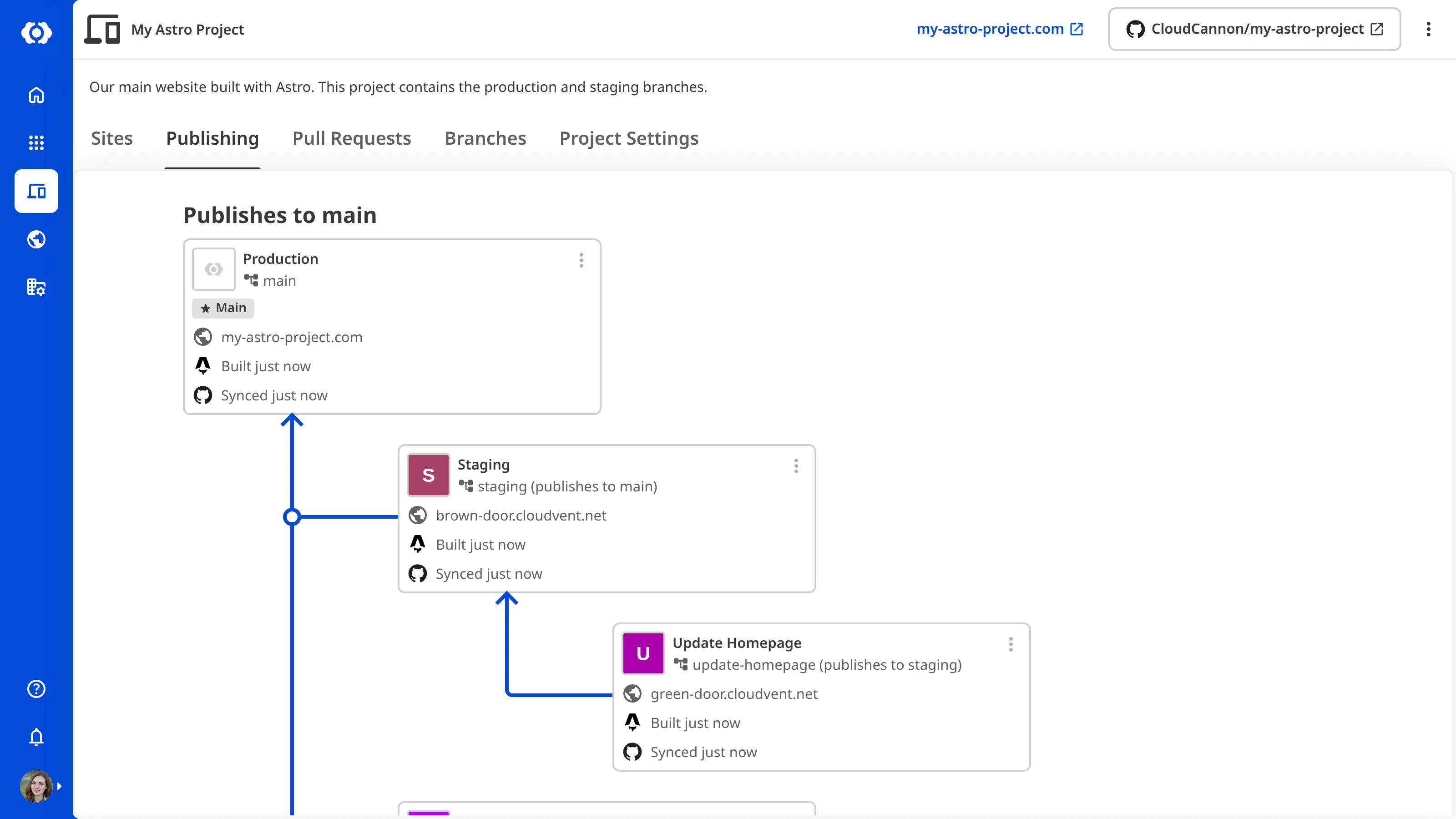The image size is (1456, 819).
Task: Select the Projects sidebar icon
Action: pos(36,191)
